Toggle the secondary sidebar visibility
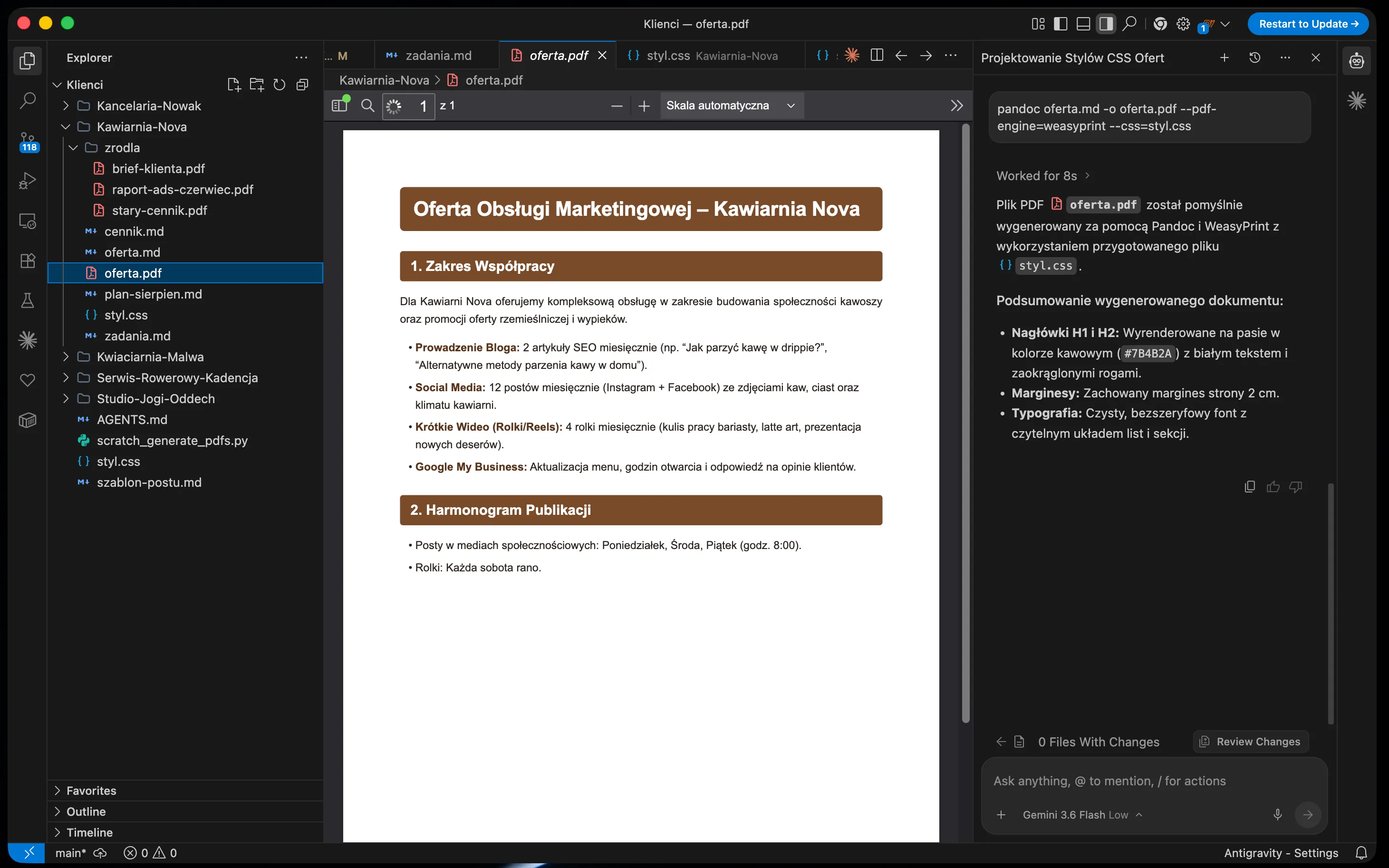The height and width of the screenshot is (868, 1389). click(x=1106, y=24)
